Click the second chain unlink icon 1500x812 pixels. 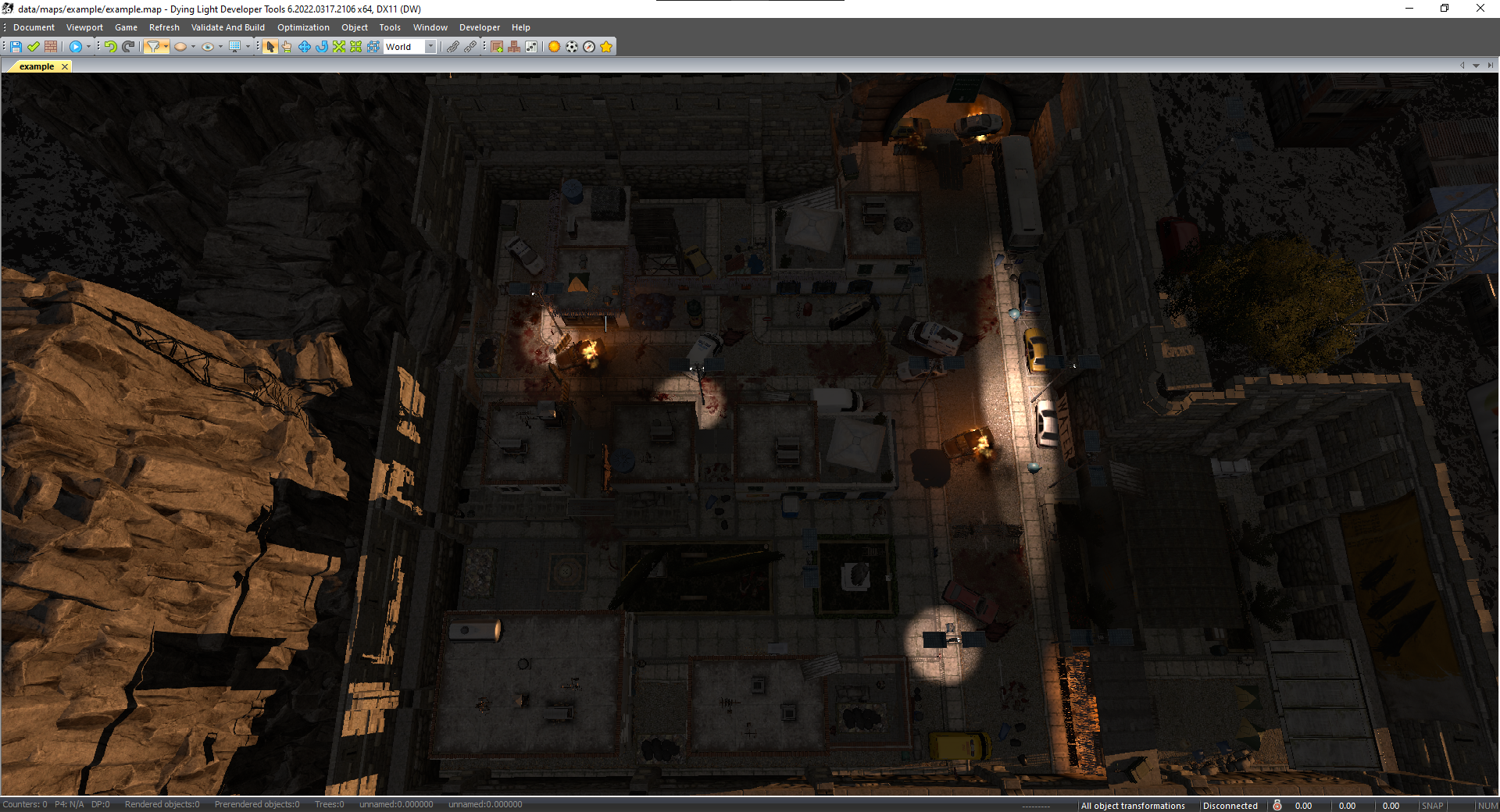pos(470,47)
